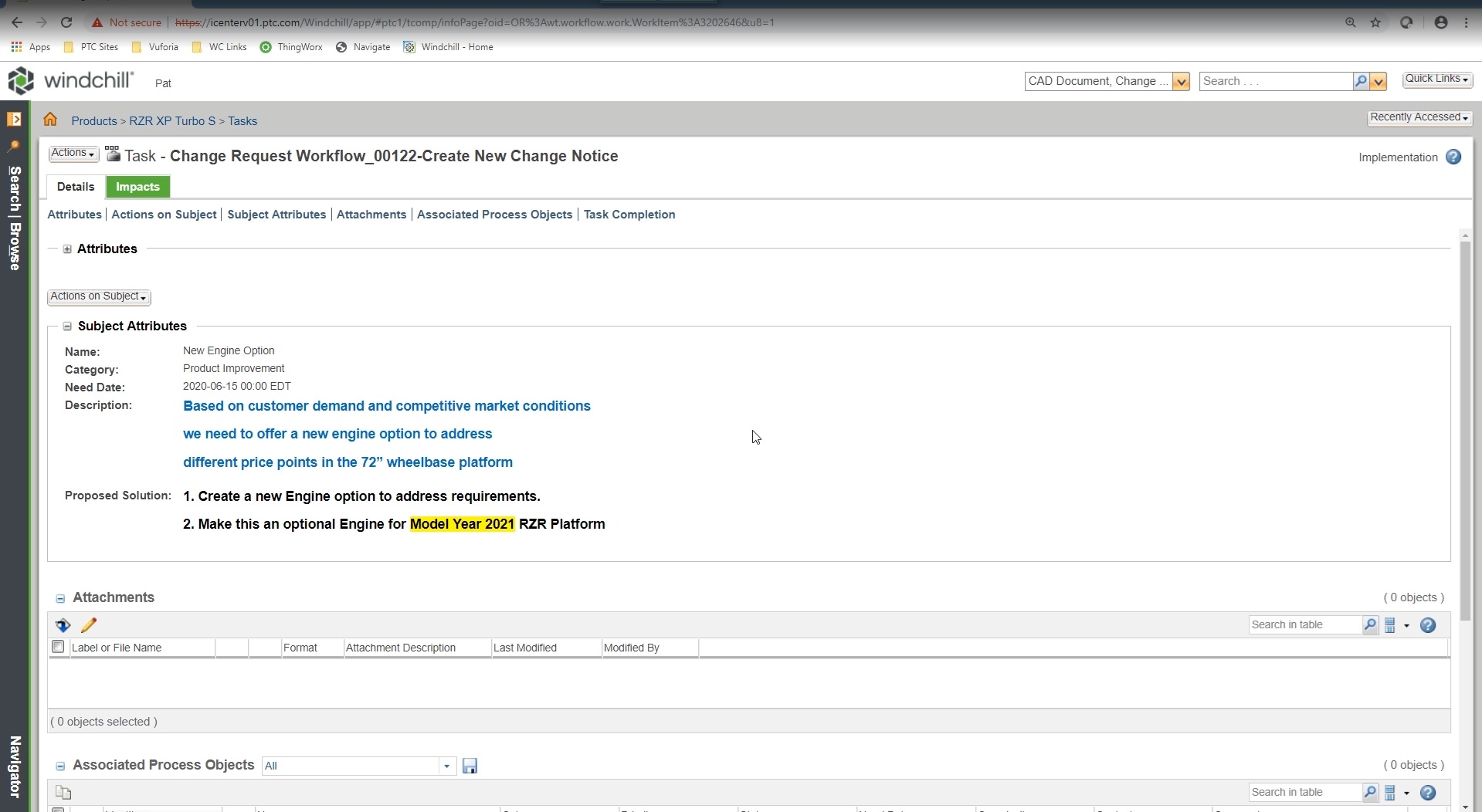This screenshot has width=1482, height=812.
Task: Go to Windchill home icon
Action: (50, 120)
